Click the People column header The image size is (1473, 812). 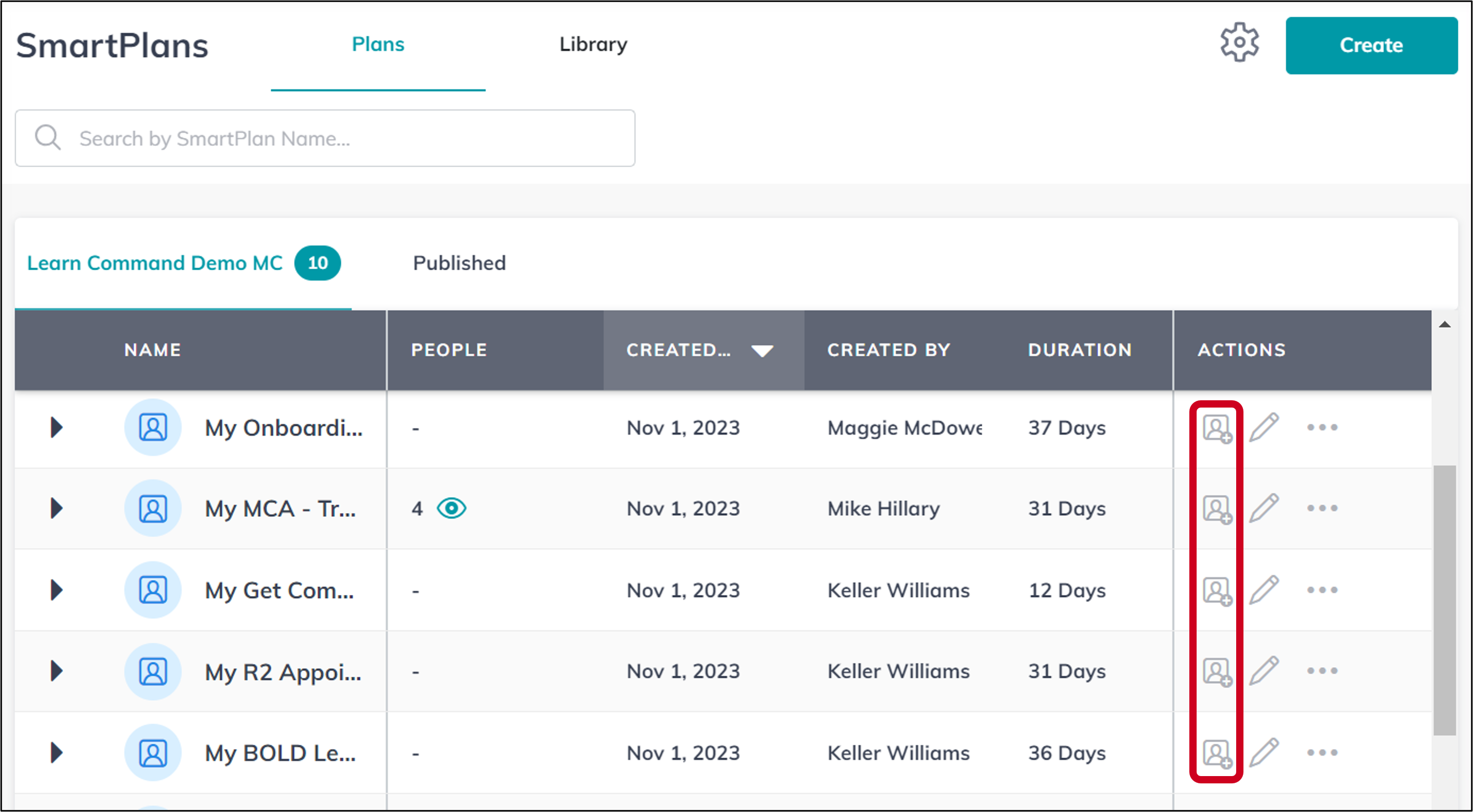pos(449,350)
